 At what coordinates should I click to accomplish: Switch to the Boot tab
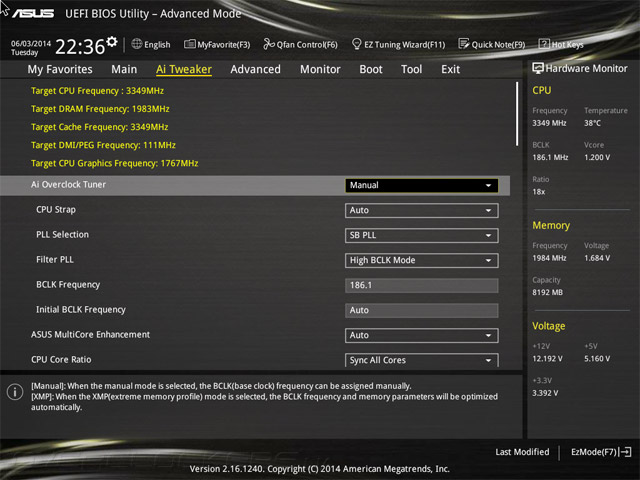tap(371, 69)
